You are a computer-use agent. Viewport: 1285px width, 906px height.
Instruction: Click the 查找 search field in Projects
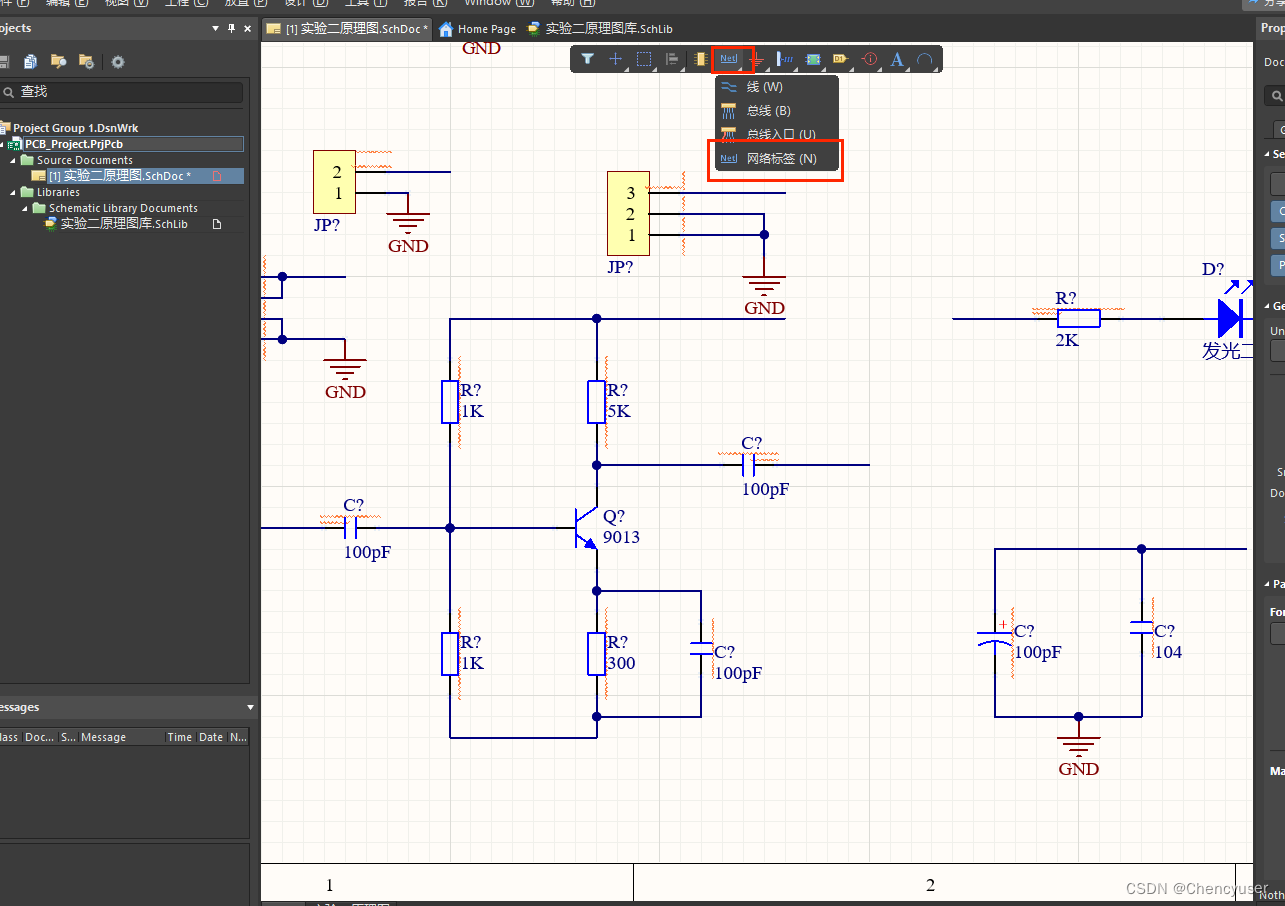(122, 92)
